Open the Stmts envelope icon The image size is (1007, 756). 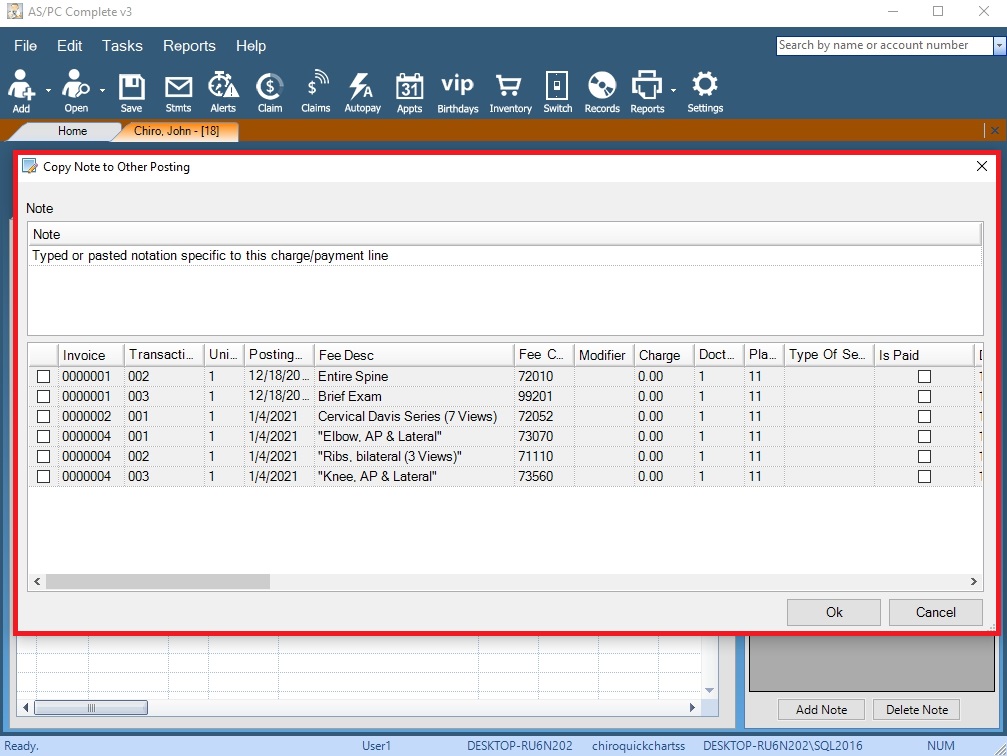coord(178,92)
